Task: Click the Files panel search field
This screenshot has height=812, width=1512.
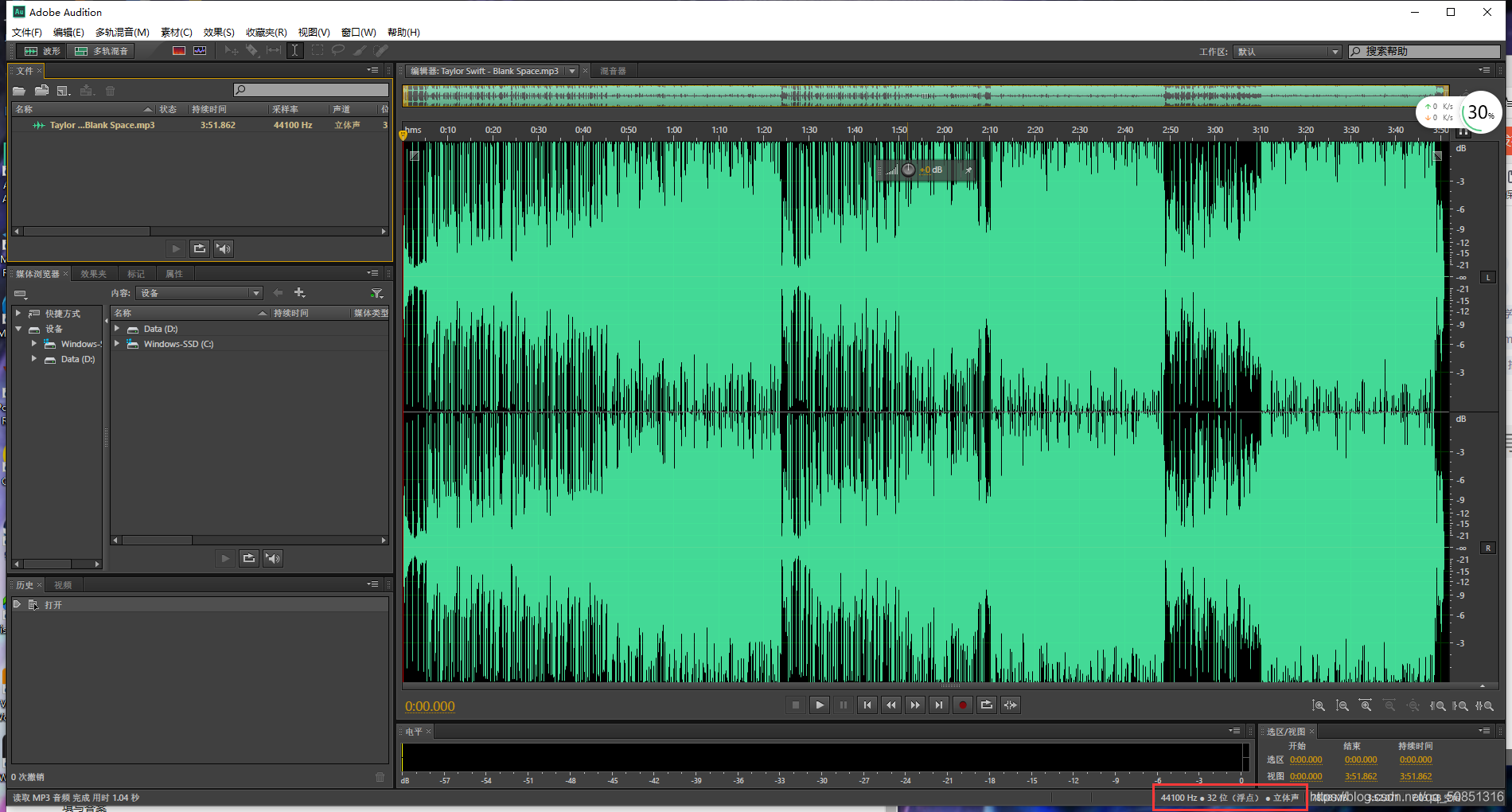Action: (310, 90)
